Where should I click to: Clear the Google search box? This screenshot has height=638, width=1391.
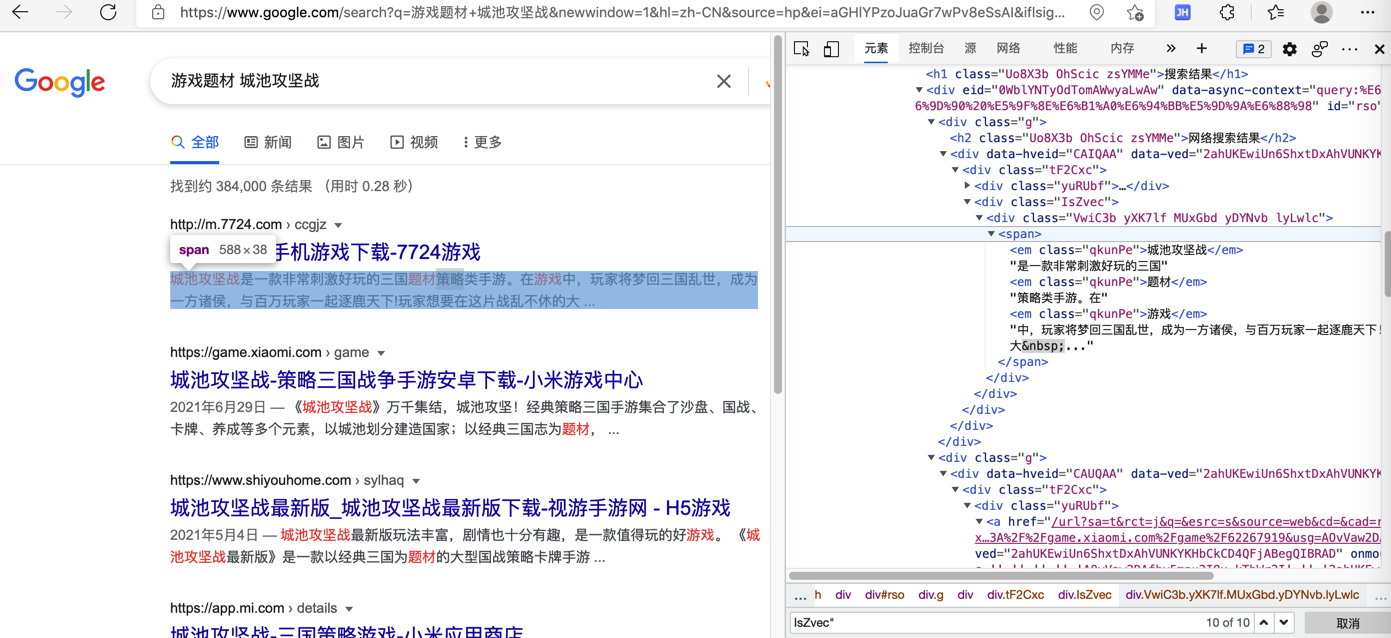click(724, 81)
